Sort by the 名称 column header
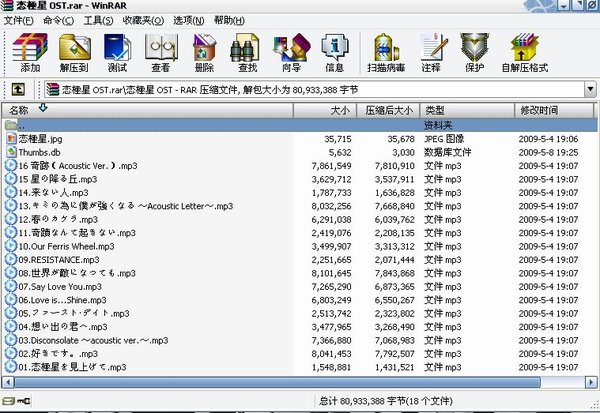600x413 pixels. [x=148, y=110]
